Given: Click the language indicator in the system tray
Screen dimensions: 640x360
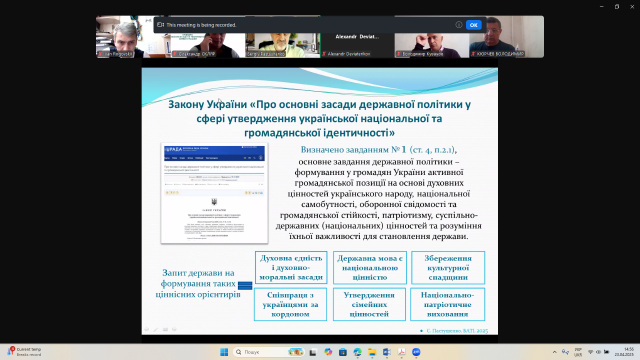Looking at the screenshot, I should point(578,352).
